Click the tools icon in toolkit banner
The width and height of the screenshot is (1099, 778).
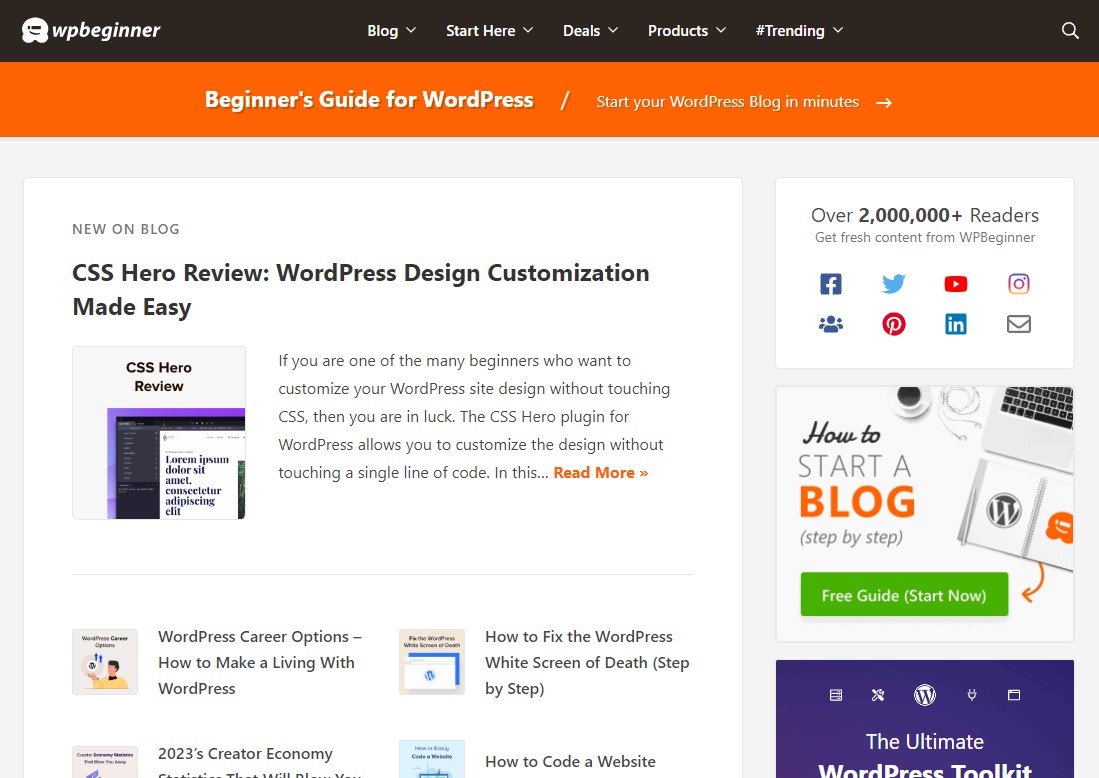[x=878, y=695]
